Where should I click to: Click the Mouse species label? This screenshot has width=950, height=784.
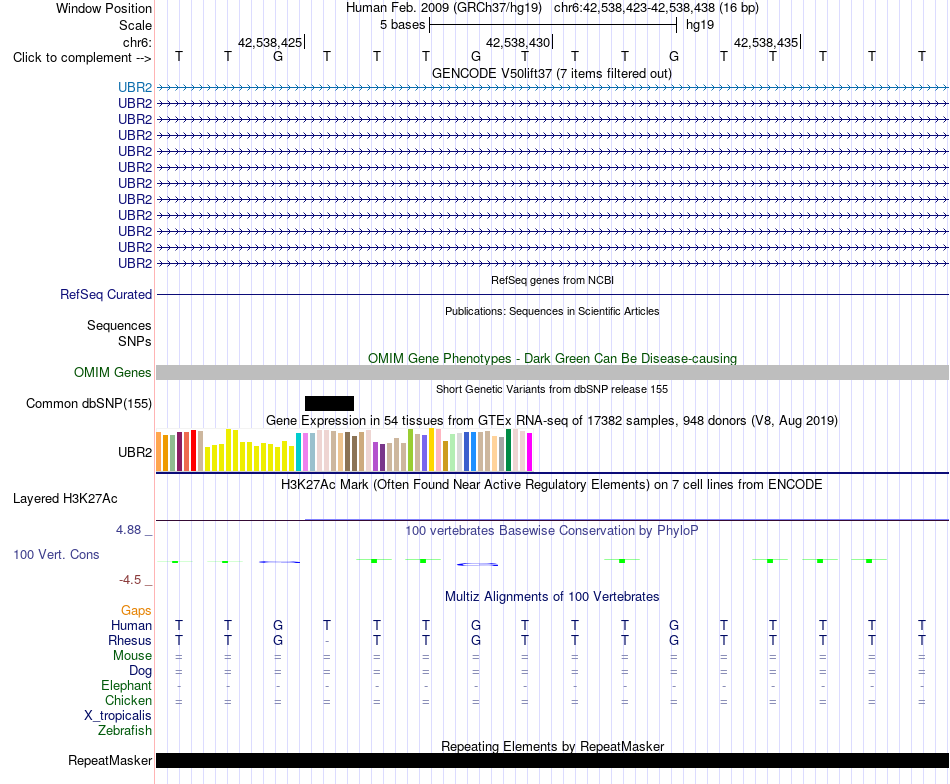tap(132, 656)
